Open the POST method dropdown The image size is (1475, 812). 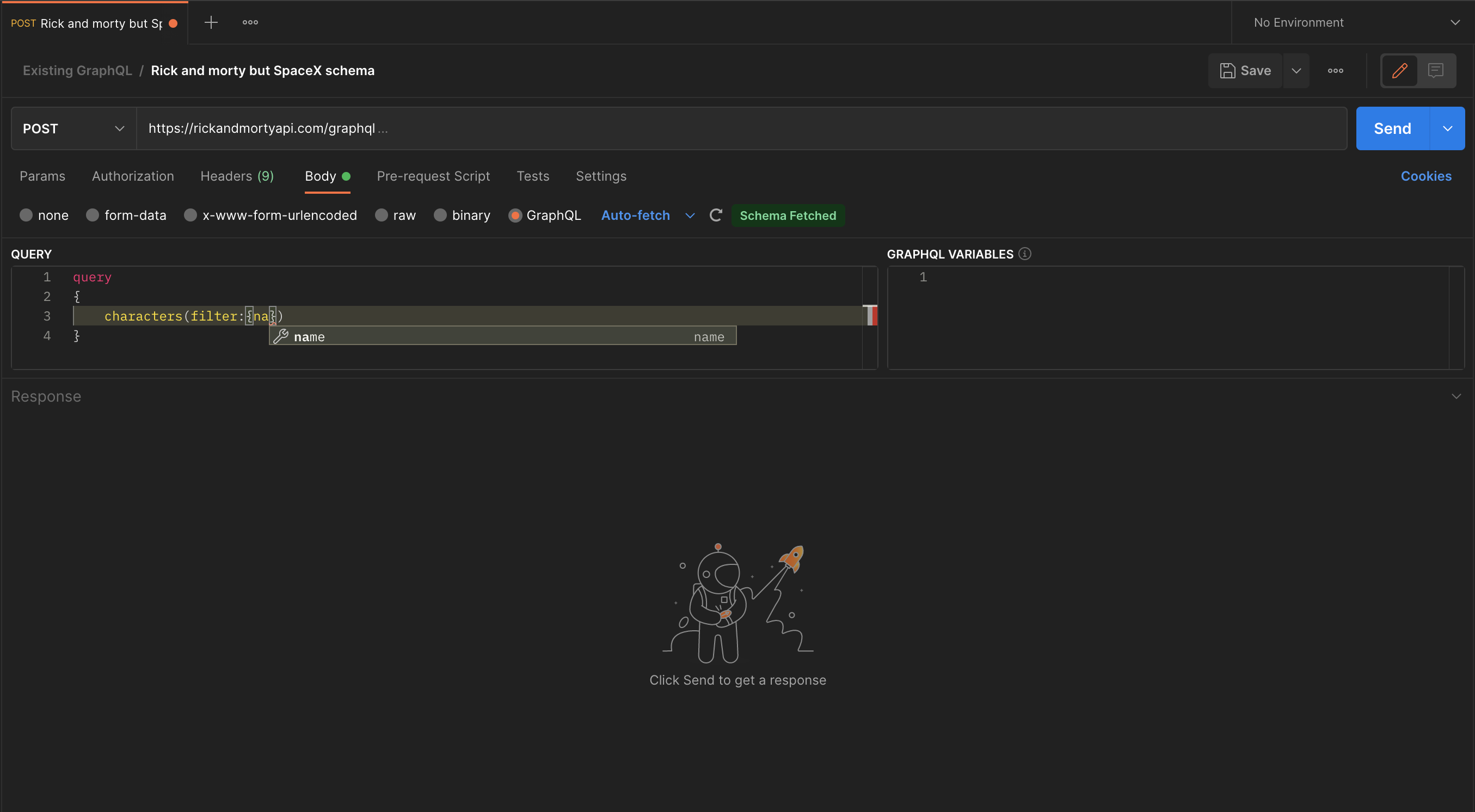point(73,128)
